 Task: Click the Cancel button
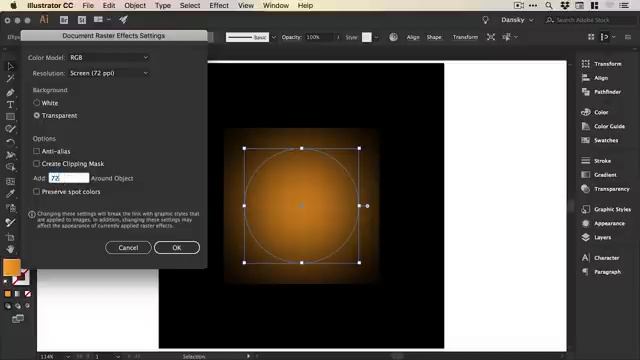128,247
